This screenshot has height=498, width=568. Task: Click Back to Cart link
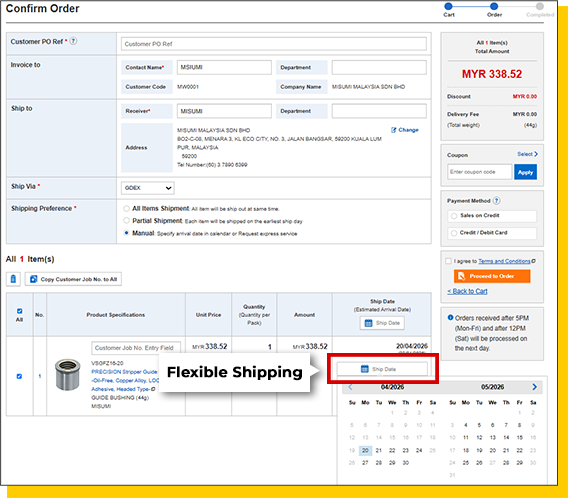467,291
